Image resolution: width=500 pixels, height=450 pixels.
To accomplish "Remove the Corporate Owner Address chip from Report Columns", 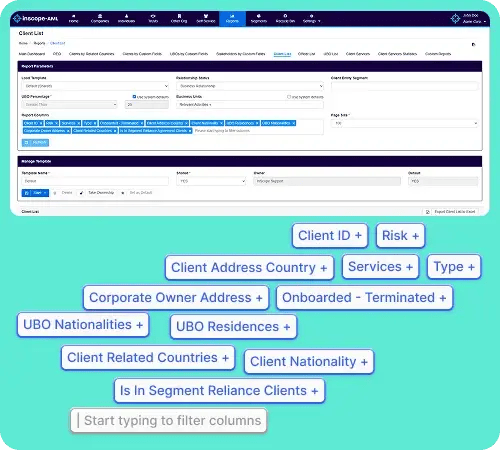I will point(68,131).
